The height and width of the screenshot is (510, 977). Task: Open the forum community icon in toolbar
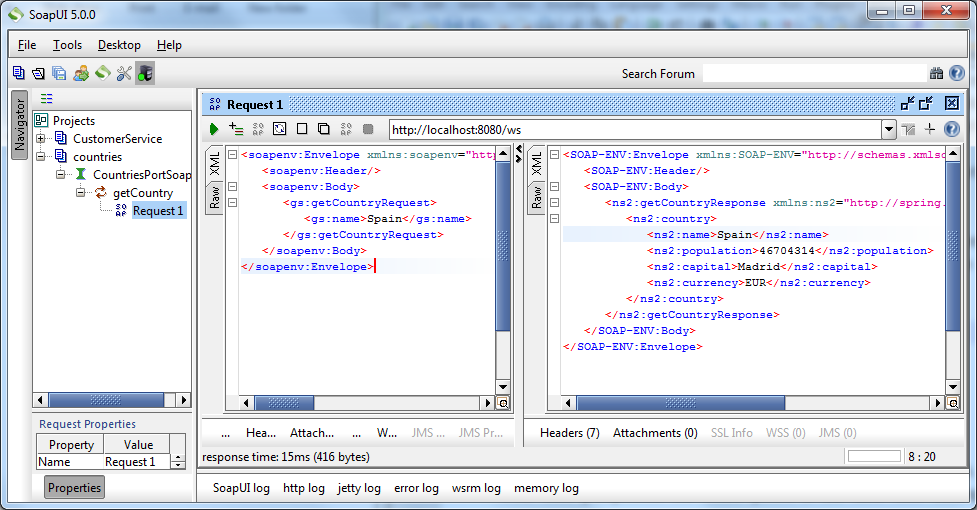coord(81,73)
